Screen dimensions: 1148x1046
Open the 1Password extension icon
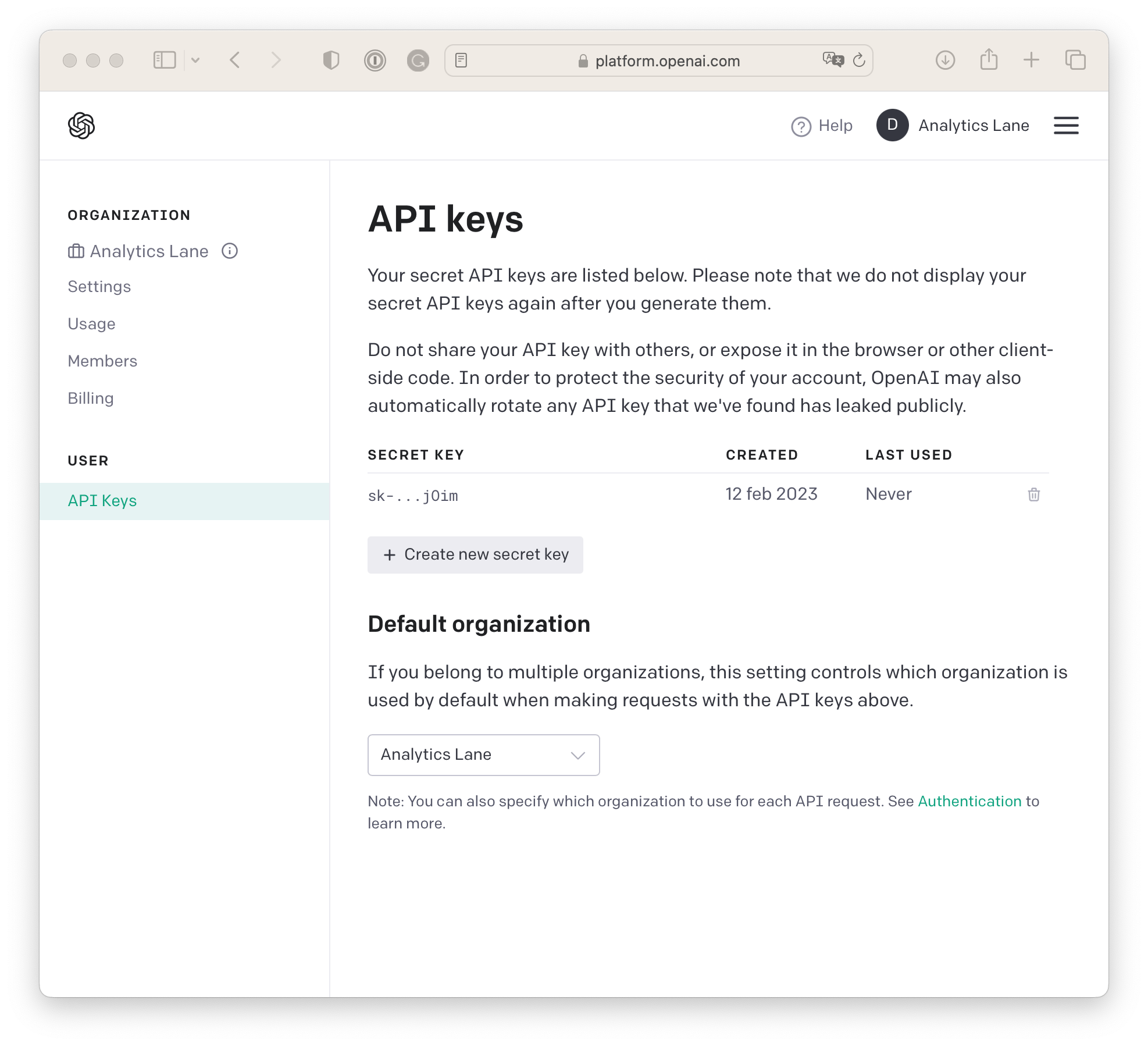tap(375, 61)
